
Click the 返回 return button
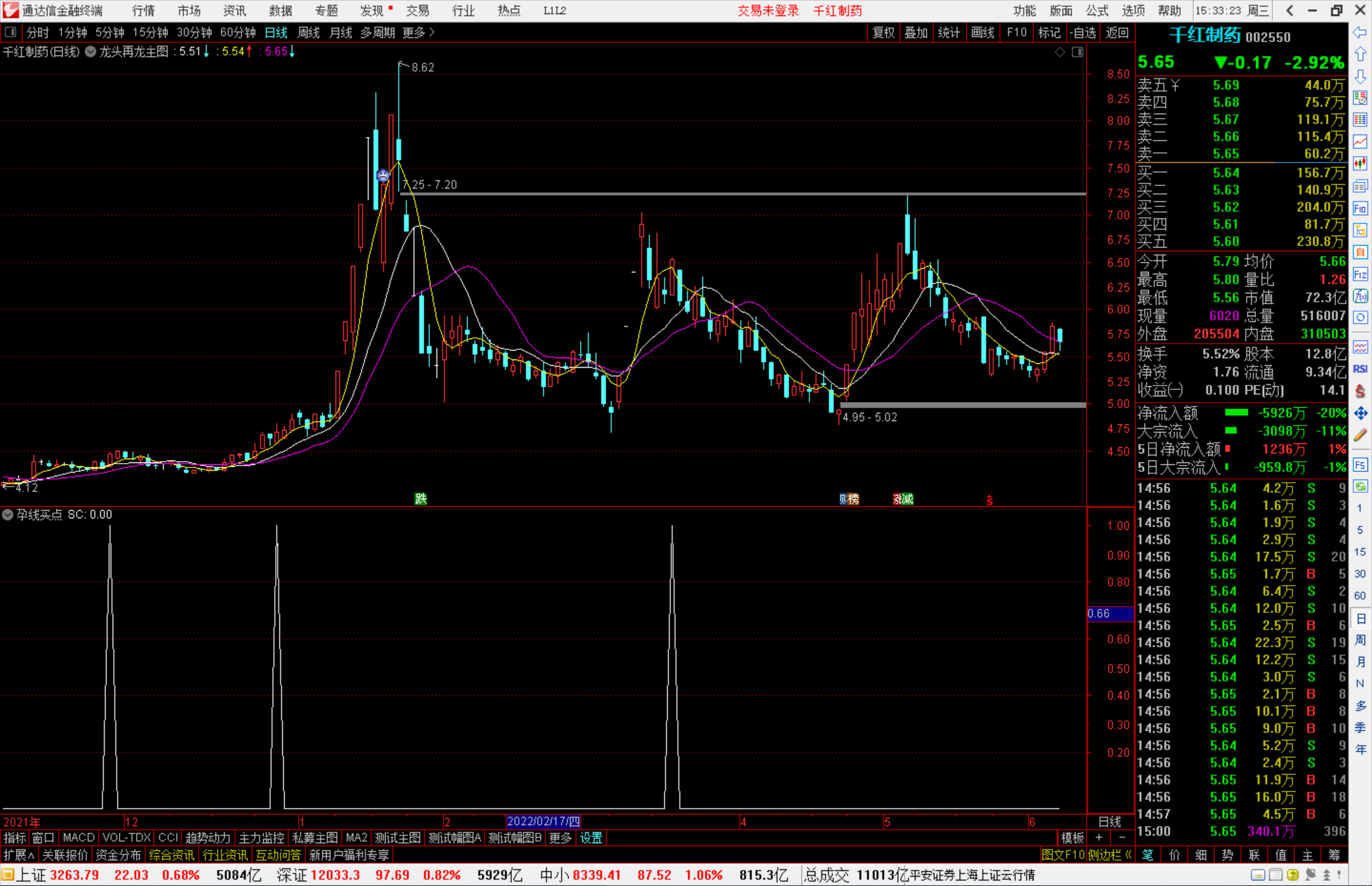click(x=1117, y=32)
